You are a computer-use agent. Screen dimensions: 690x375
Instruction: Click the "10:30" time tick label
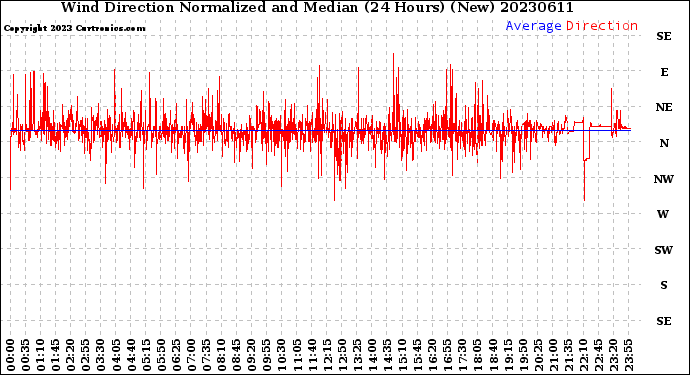282,355
